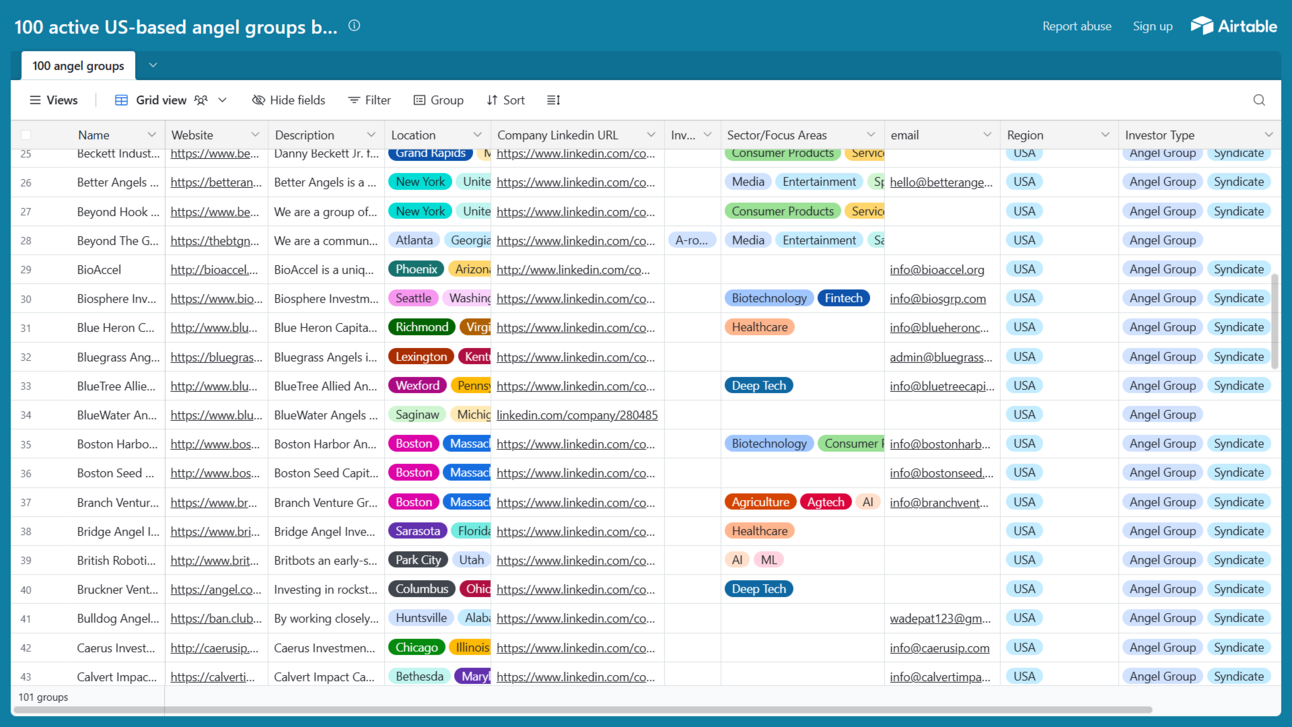
Task: Click the Biotechnology tag in Biosphere Inv... row
Action: [x=768, y=298]
